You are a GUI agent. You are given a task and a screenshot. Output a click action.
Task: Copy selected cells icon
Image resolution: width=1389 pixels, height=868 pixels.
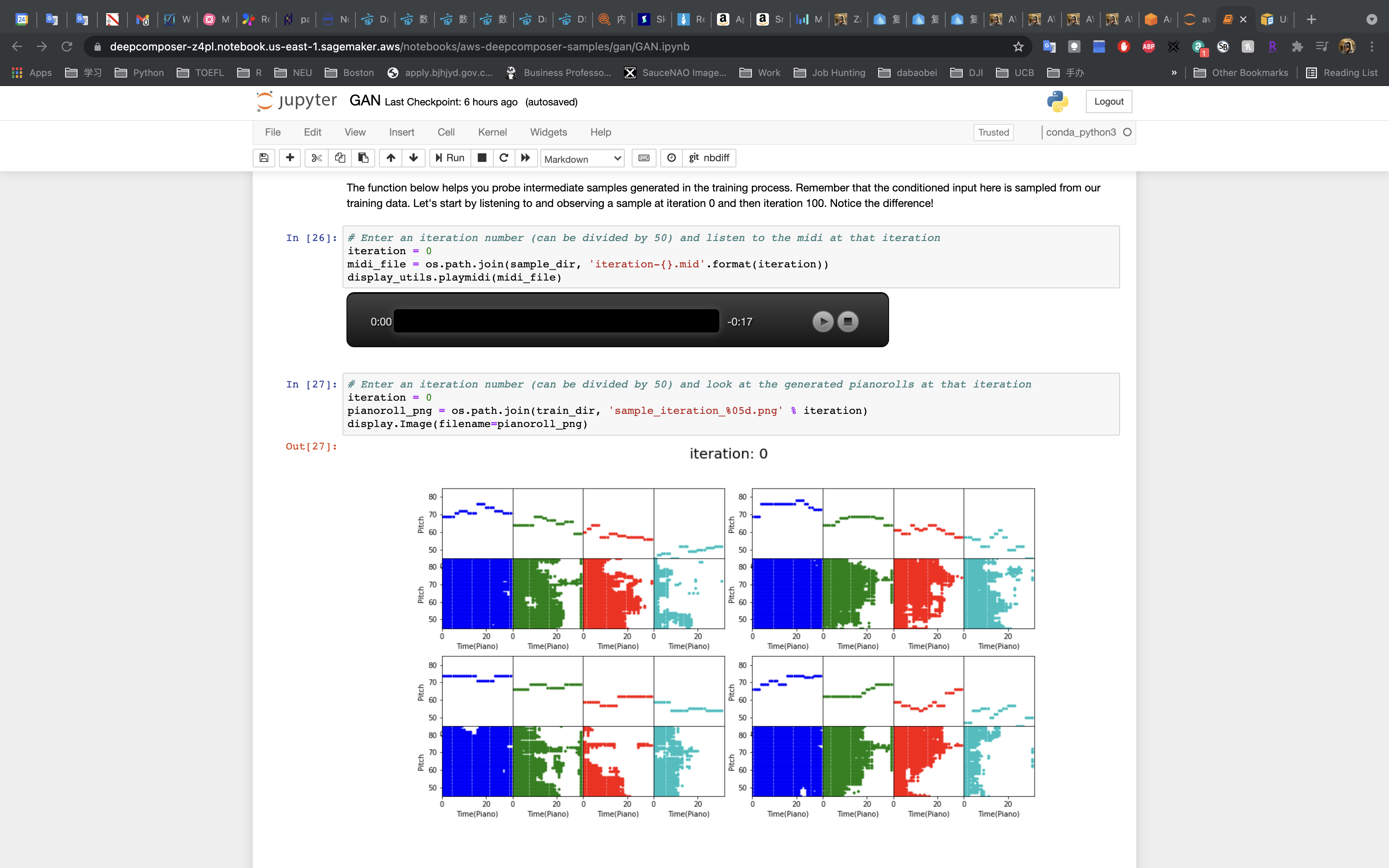pyautogui.click(x=340, y=158)
